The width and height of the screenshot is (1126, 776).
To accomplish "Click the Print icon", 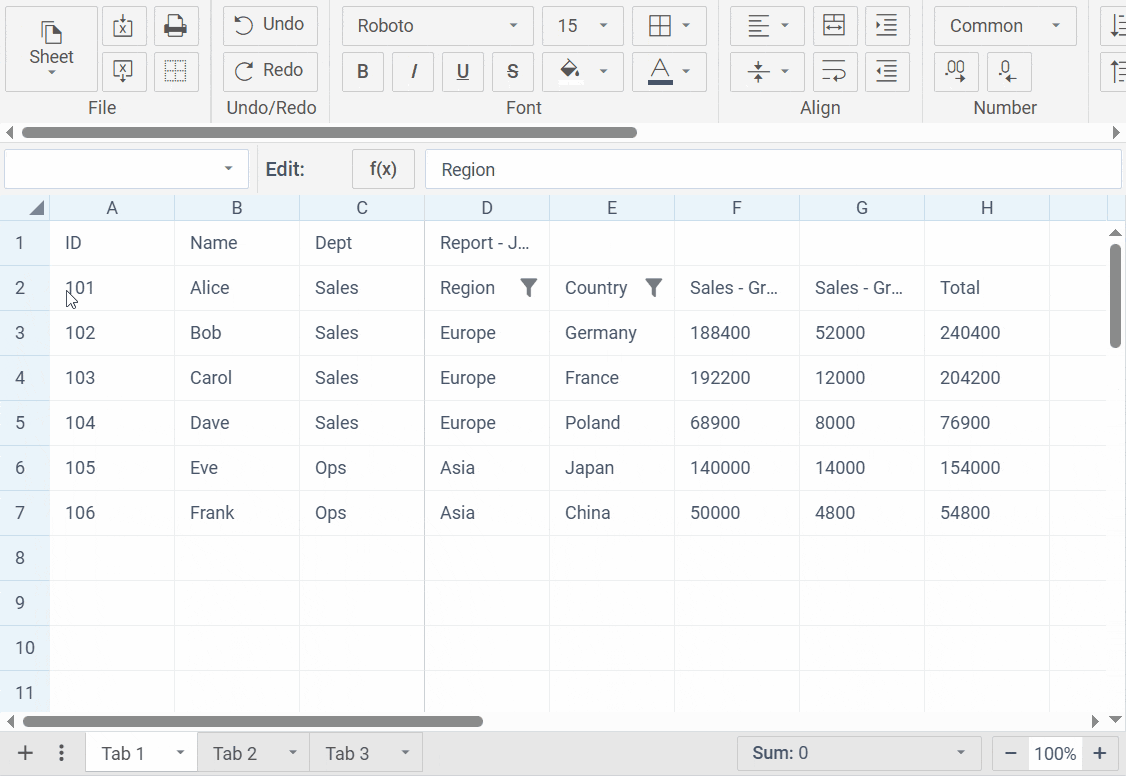I will point(176,26).
